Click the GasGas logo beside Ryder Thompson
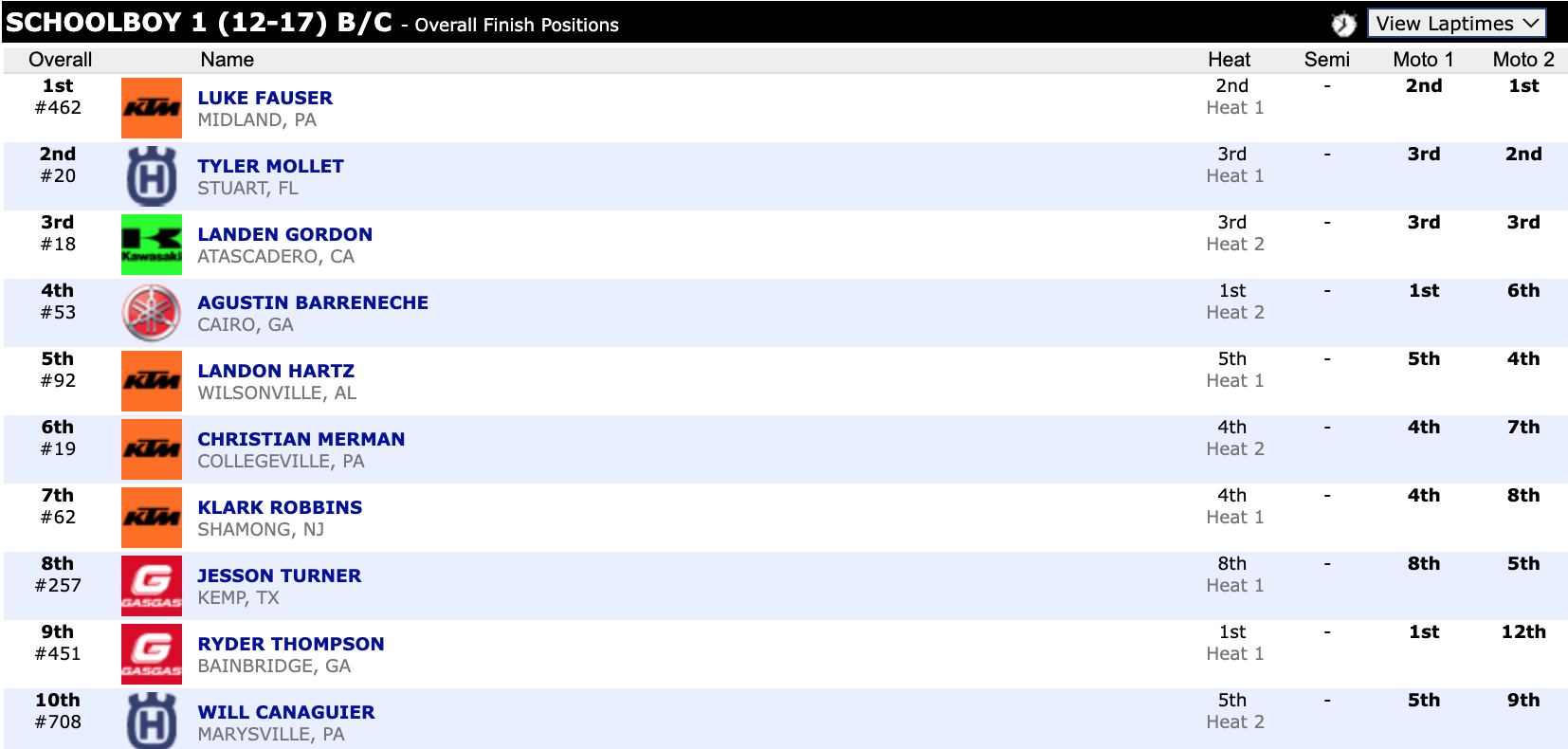The image size is (1568, 749). click(x=152, y=654)
